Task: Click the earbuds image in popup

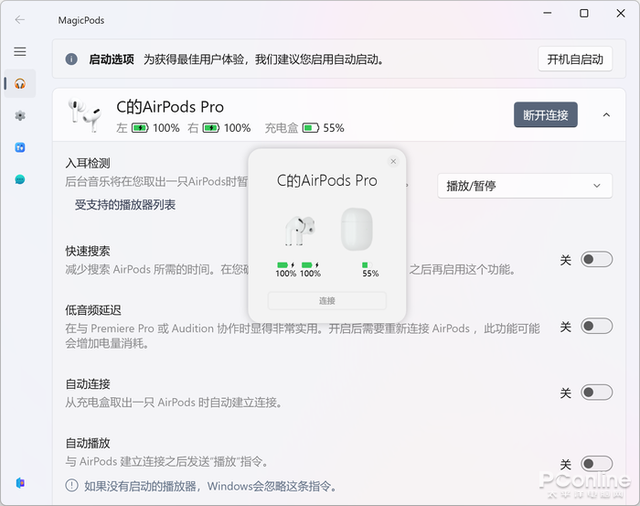Action: (x=300, y=231)
